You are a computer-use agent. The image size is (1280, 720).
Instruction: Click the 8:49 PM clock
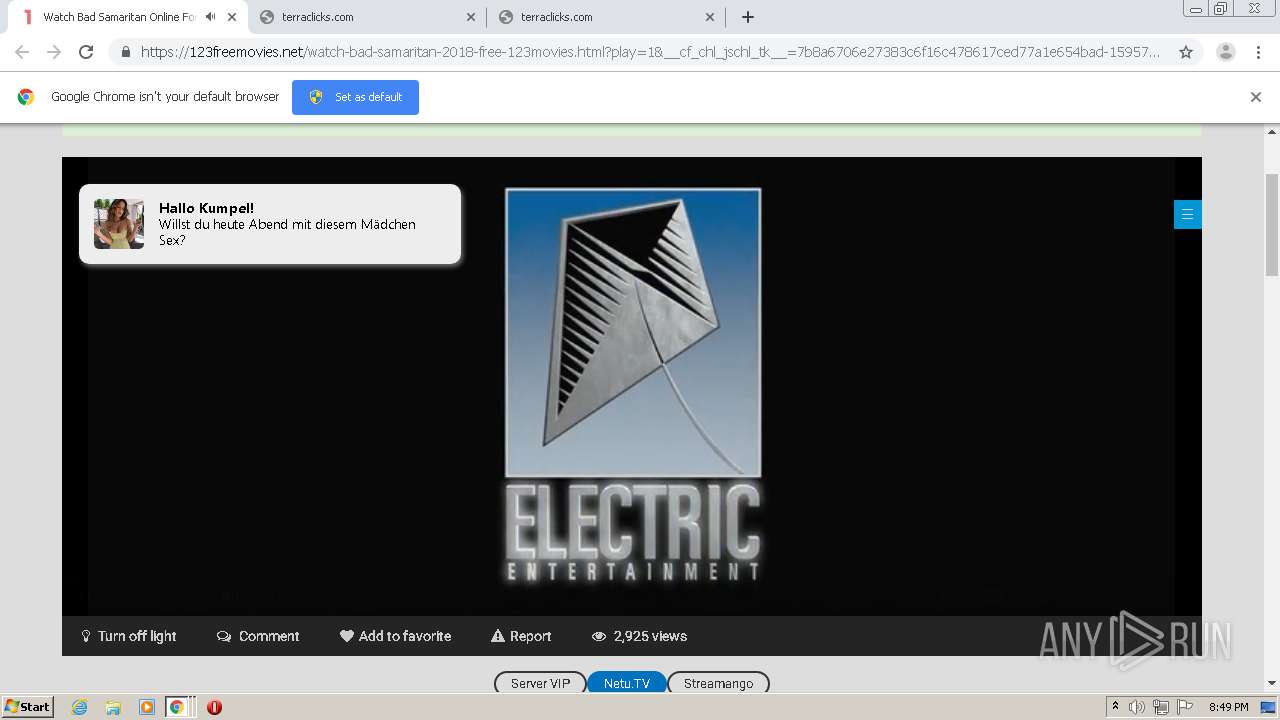click(x=1229, y=707)
